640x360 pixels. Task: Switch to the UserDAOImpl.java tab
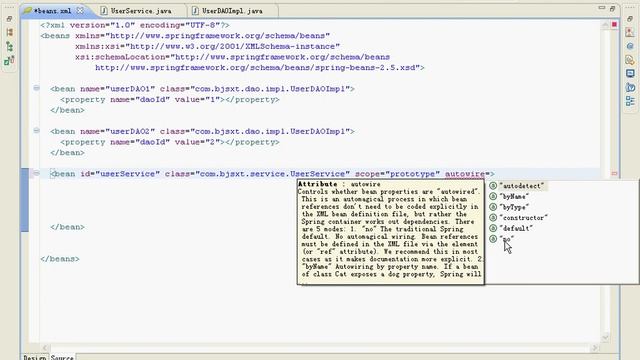232,11
